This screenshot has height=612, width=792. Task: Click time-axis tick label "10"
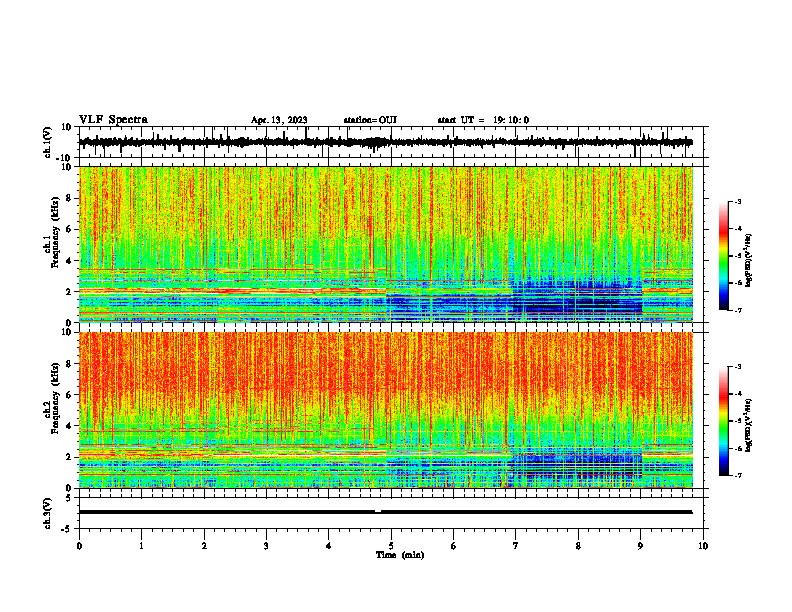tap(703, 546)
